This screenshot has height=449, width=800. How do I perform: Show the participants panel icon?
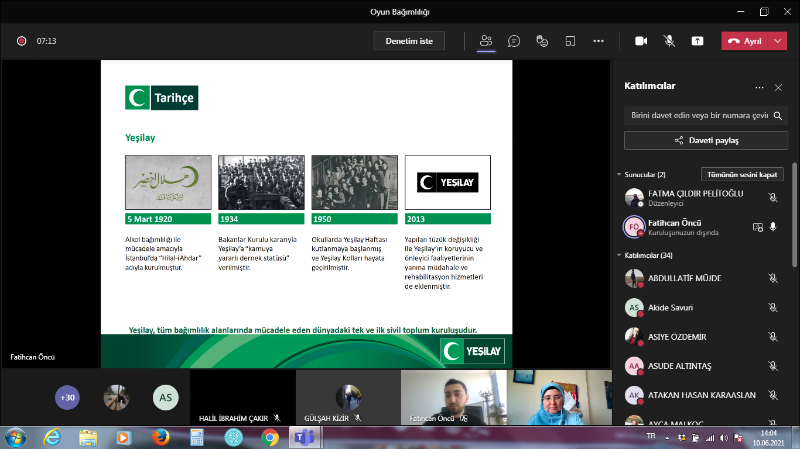coord(486,41)
